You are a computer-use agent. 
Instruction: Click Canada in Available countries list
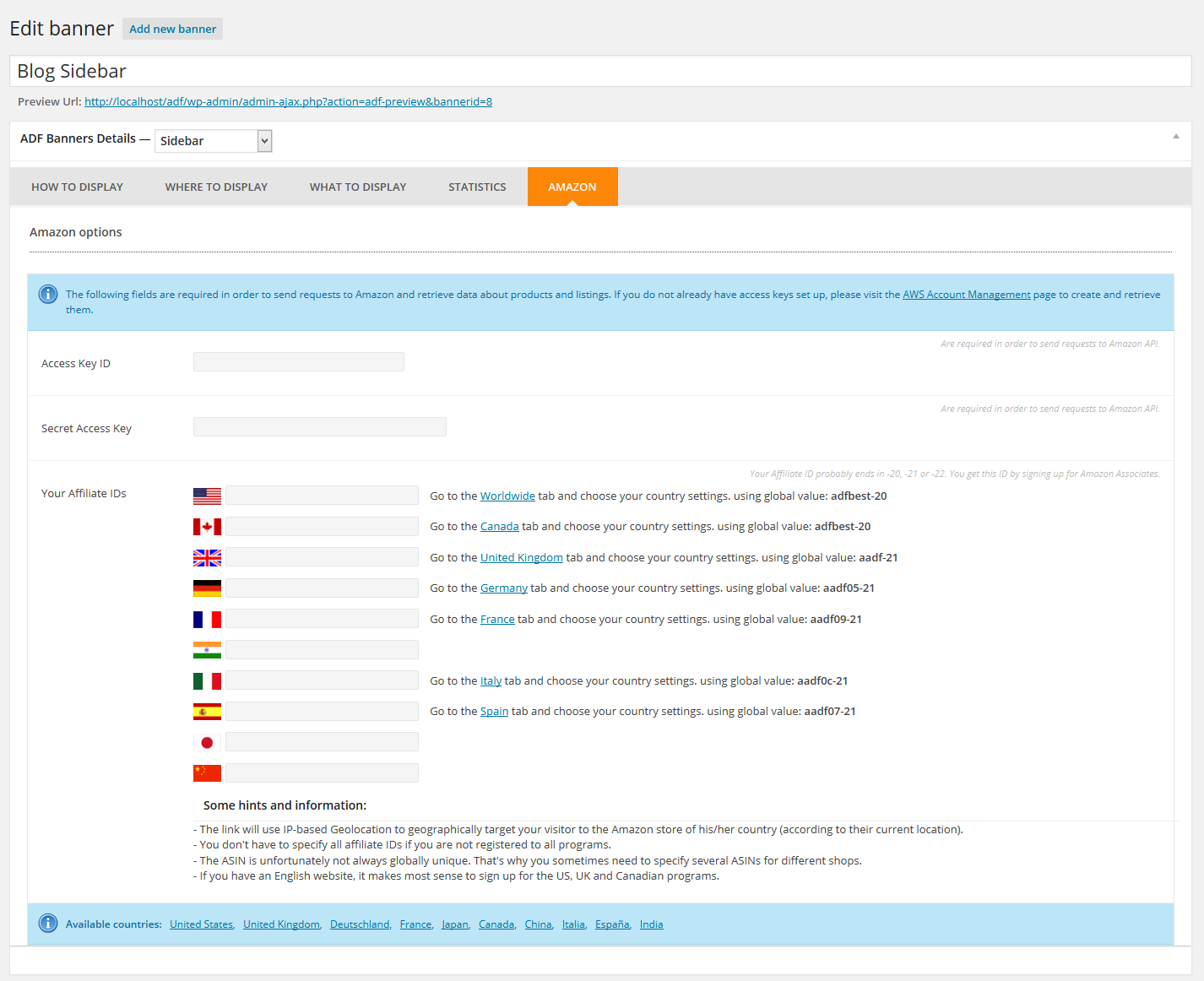(496, 924)
